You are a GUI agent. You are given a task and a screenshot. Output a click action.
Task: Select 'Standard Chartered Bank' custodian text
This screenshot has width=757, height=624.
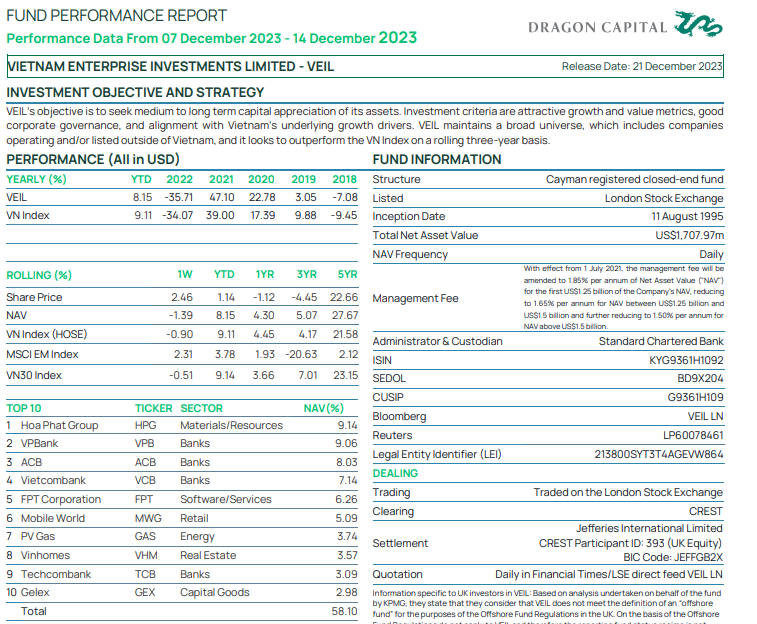click(661, 341)
